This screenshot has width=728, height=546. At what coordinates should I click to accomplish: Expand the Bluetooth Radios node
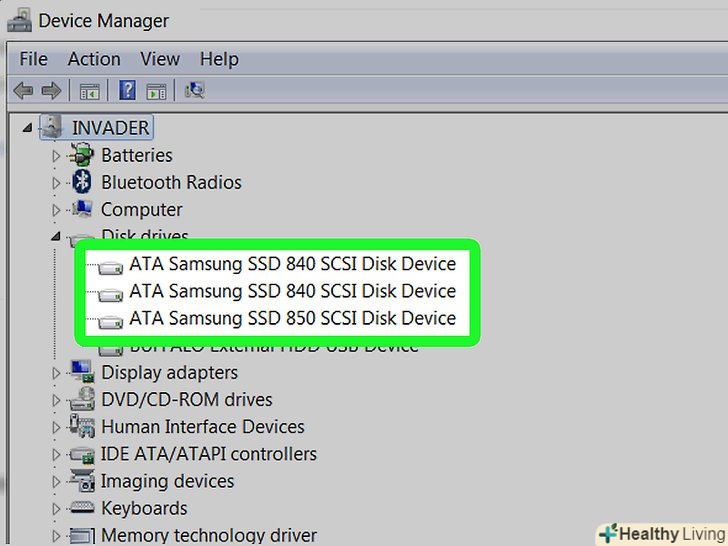(56, 183)
